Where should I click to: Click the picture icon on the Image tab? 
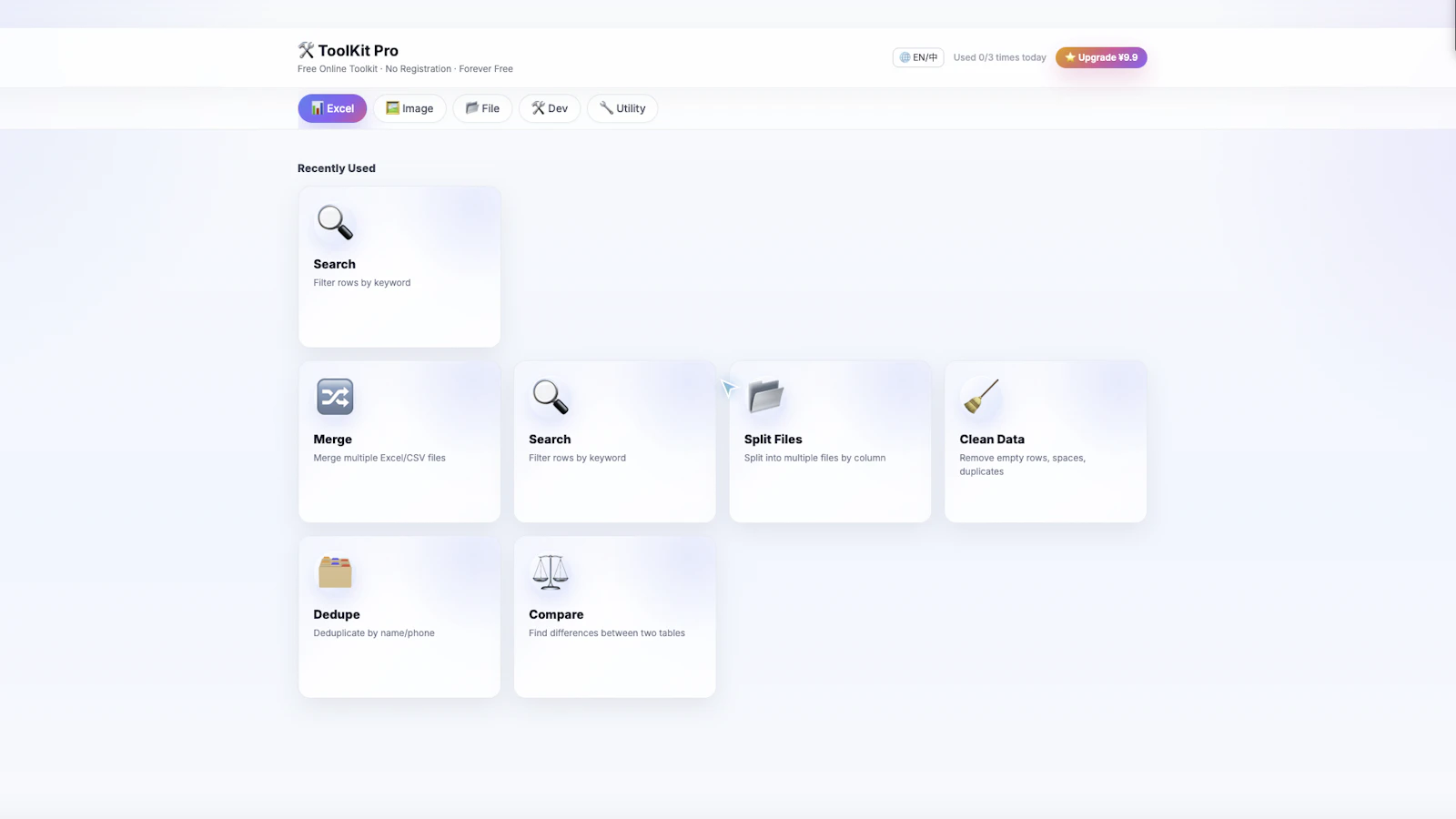pos(392,108)
